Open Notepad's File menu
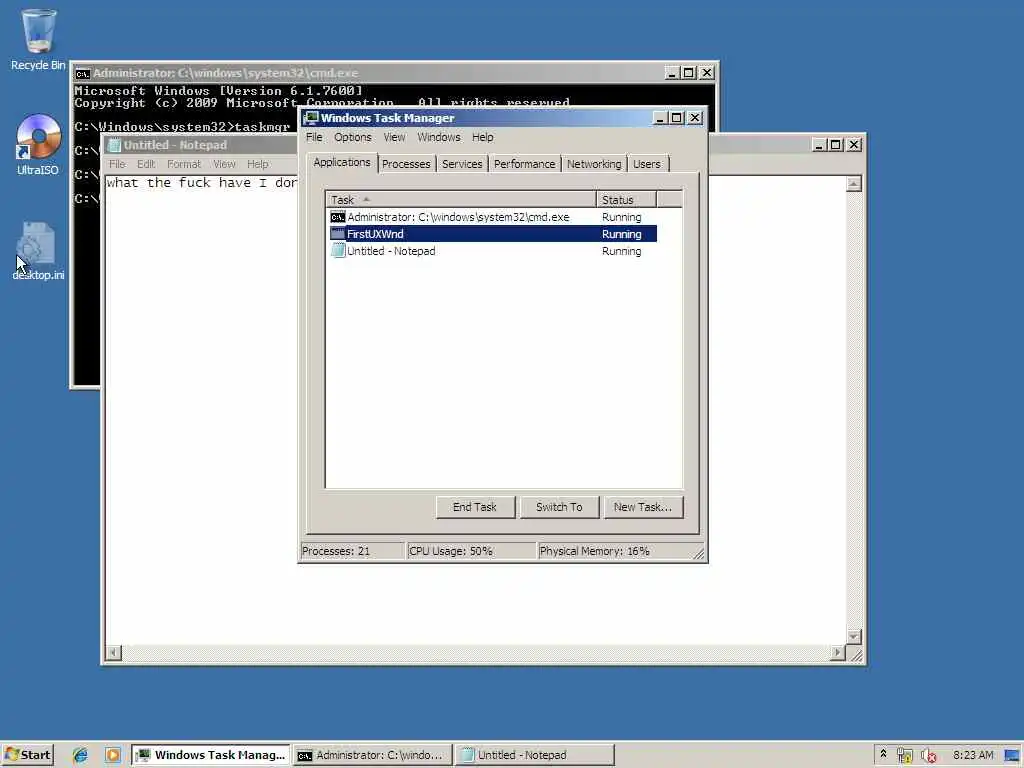 tap(117, 164)
